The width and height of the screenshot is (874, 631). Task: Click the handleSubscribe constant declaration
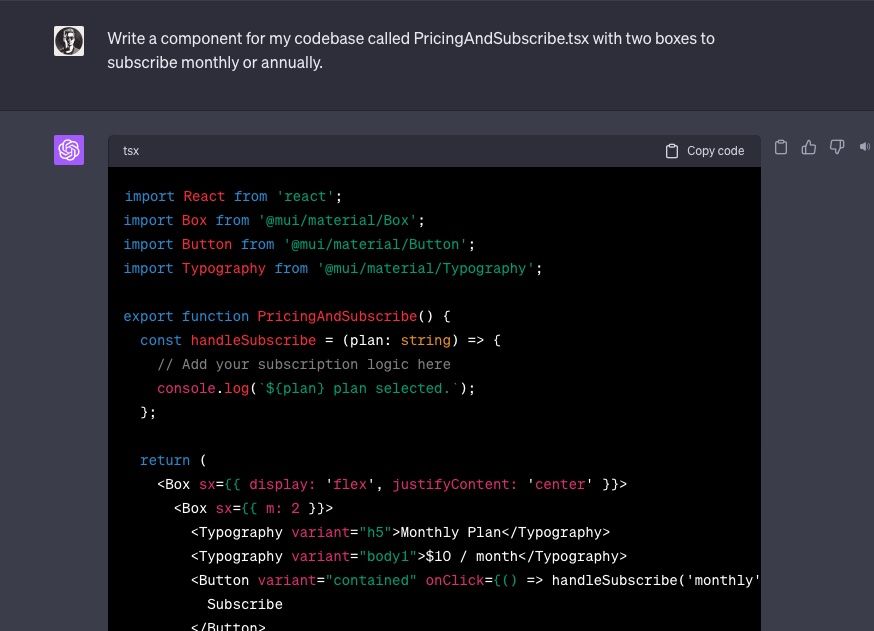coord(253,340)
